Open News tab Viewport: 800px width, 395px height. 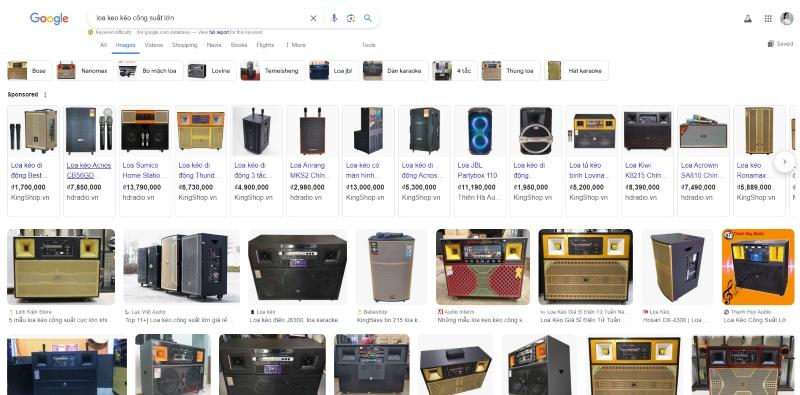[214, 45]
